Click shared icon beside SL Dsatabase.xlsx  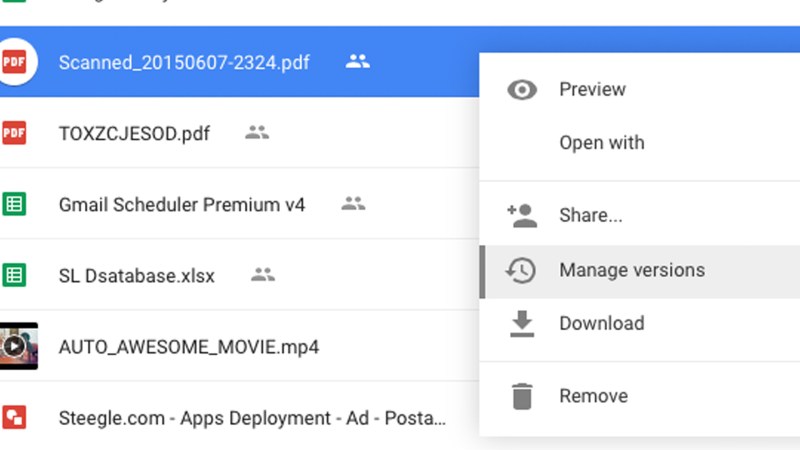pos(262,274)
